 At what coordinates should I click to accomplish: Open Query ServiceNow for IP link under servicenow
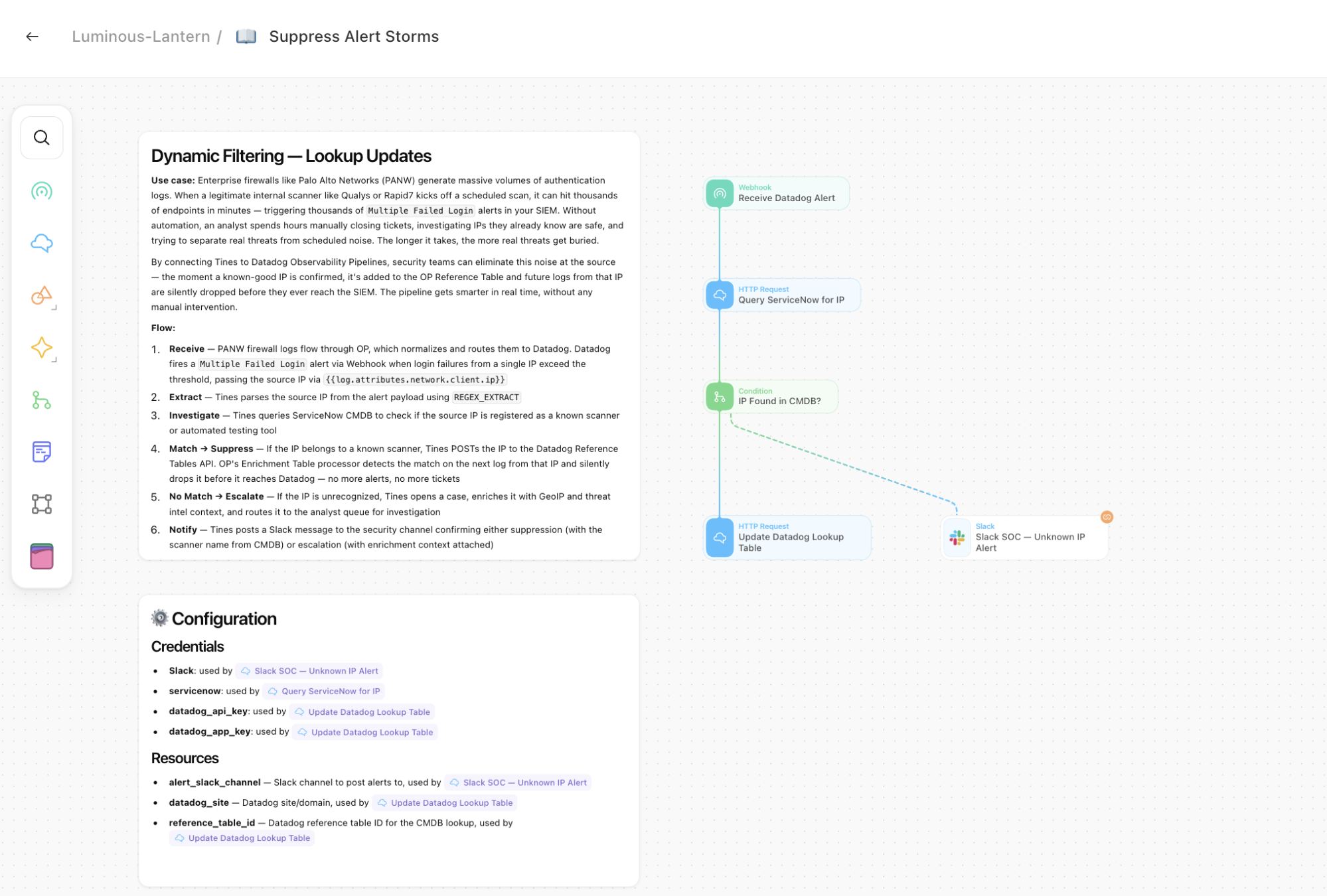324,692
